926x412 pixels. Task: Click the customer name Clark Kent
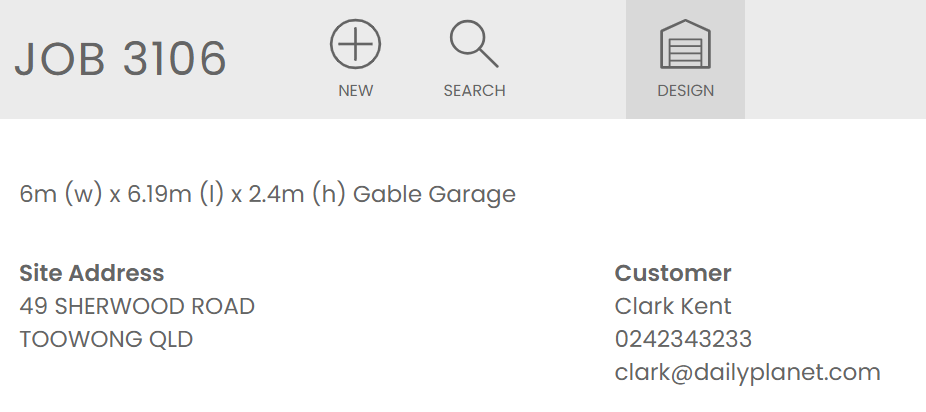click(x=673, y=306)
